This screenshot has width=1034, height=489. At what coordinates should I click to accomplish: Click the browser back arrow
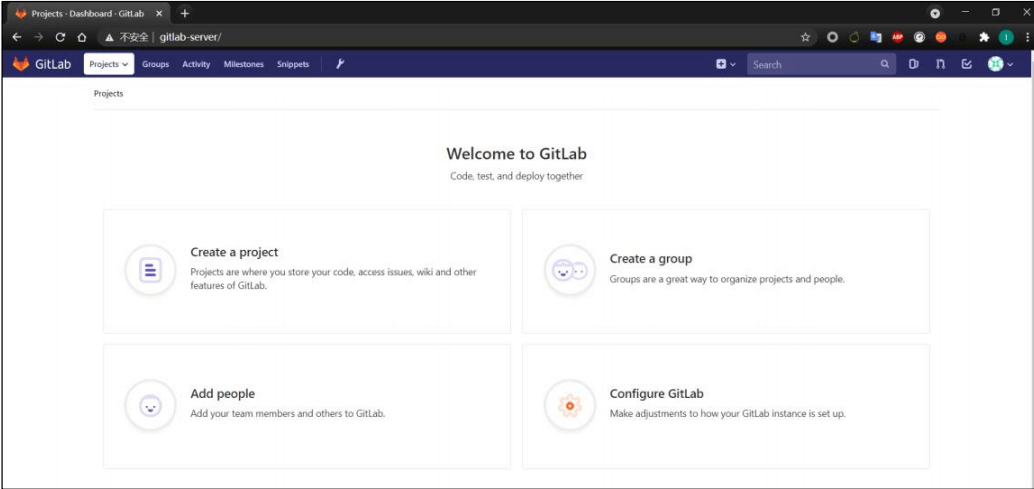click(x=17, y=38)
